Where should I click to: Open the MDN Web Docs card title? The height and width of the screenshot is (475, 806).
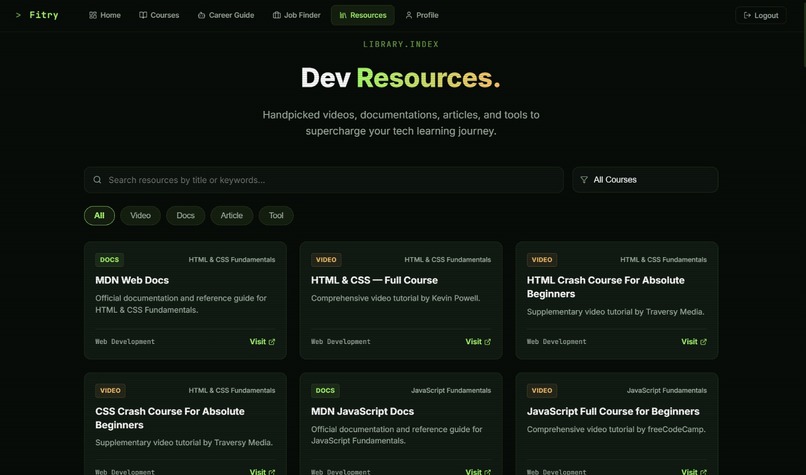click(132, 280)
